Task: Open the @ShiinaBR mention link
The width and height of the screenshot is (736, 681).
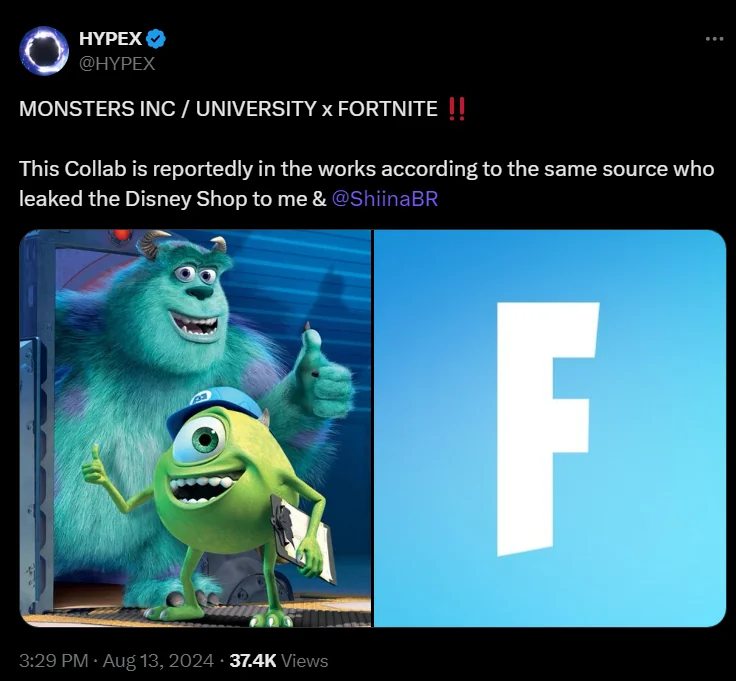Action: [384, 199]
